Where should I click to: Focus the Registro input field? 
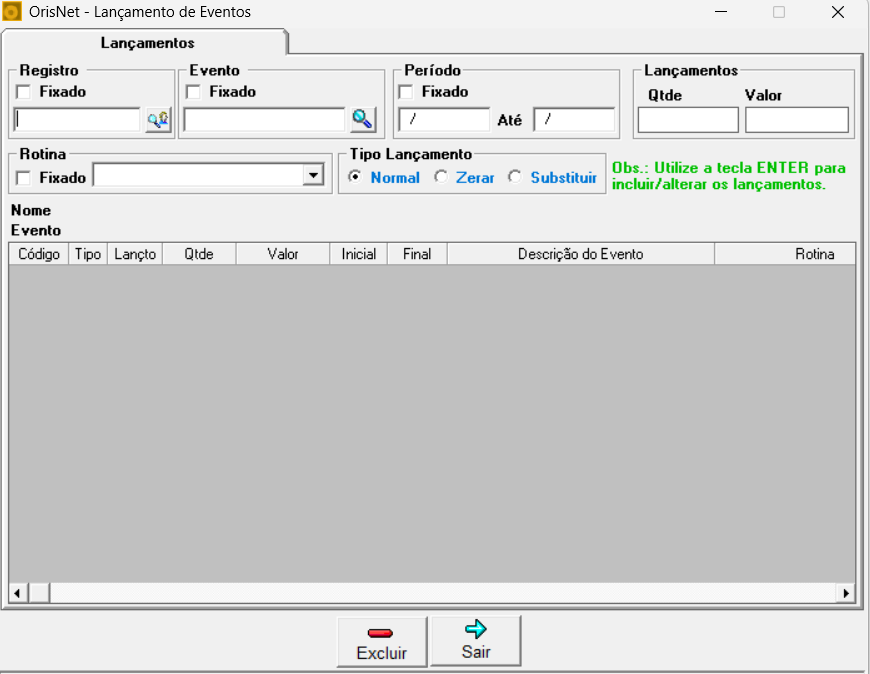pyautogui.click(x=77, y=120)
